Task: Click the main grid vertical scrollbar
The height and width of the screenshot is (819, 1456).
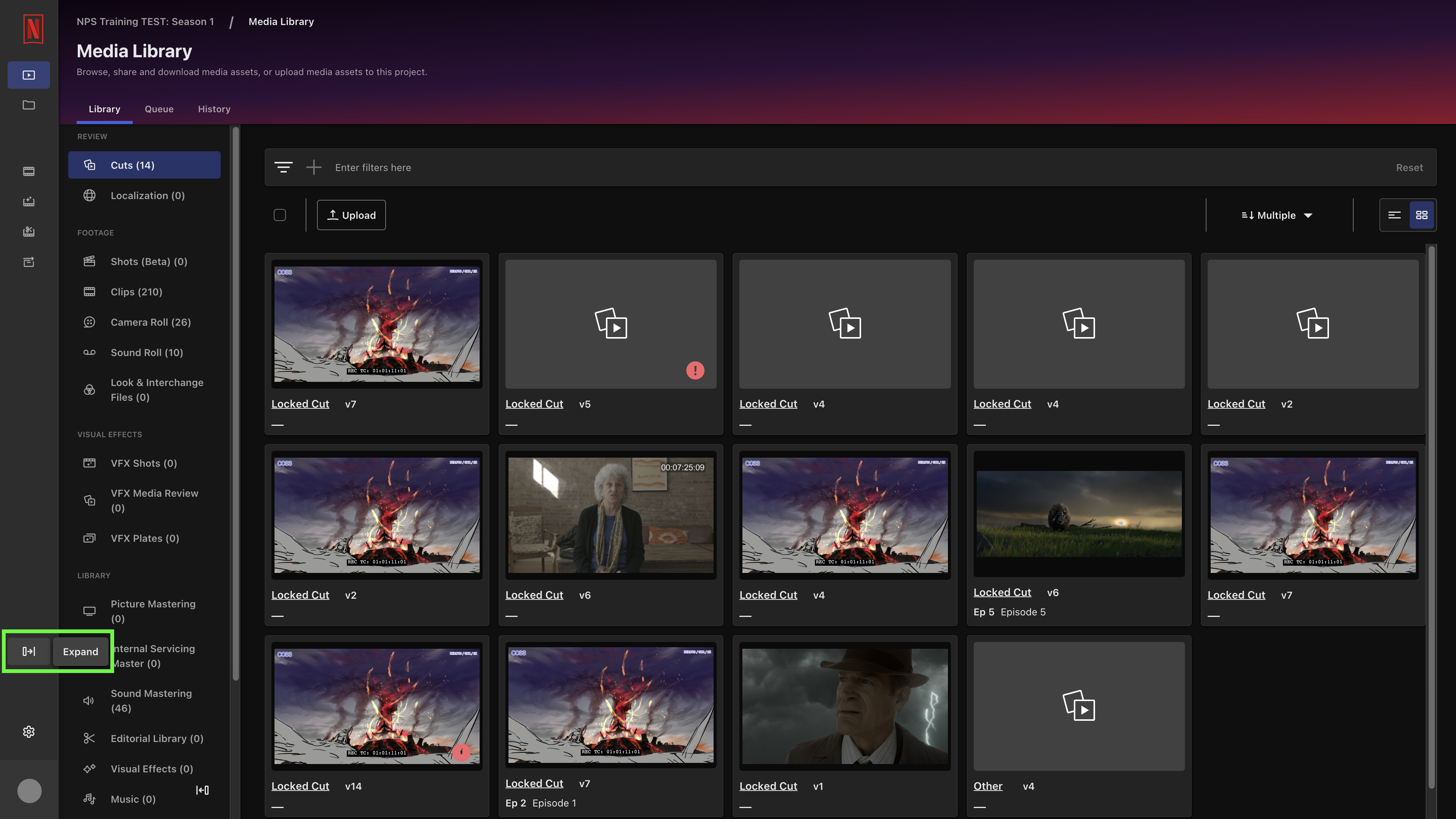Action: (x=1432, y=517)
